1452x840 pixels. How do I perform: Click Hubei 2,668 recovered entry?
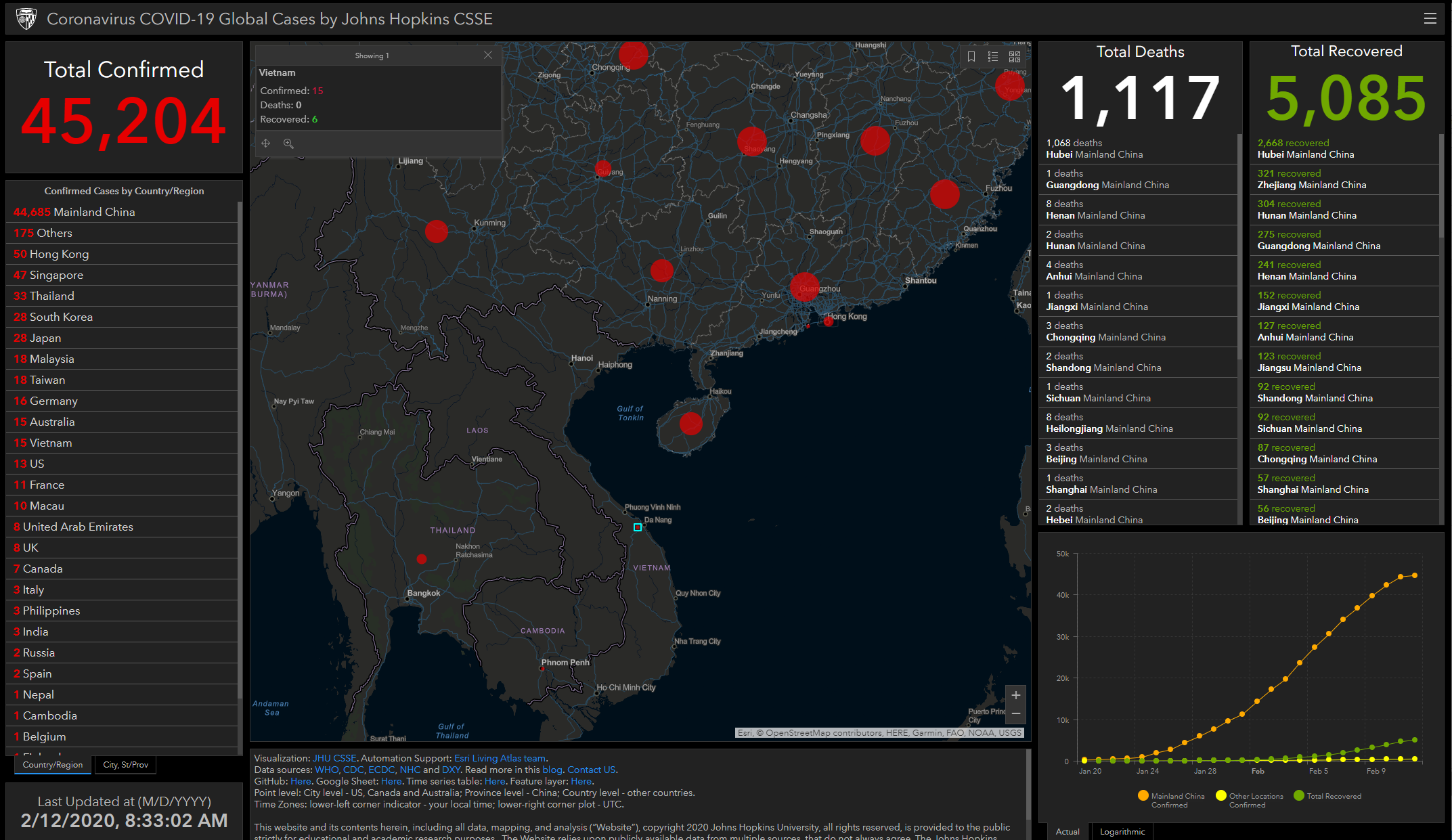[x=1344, y=149]
